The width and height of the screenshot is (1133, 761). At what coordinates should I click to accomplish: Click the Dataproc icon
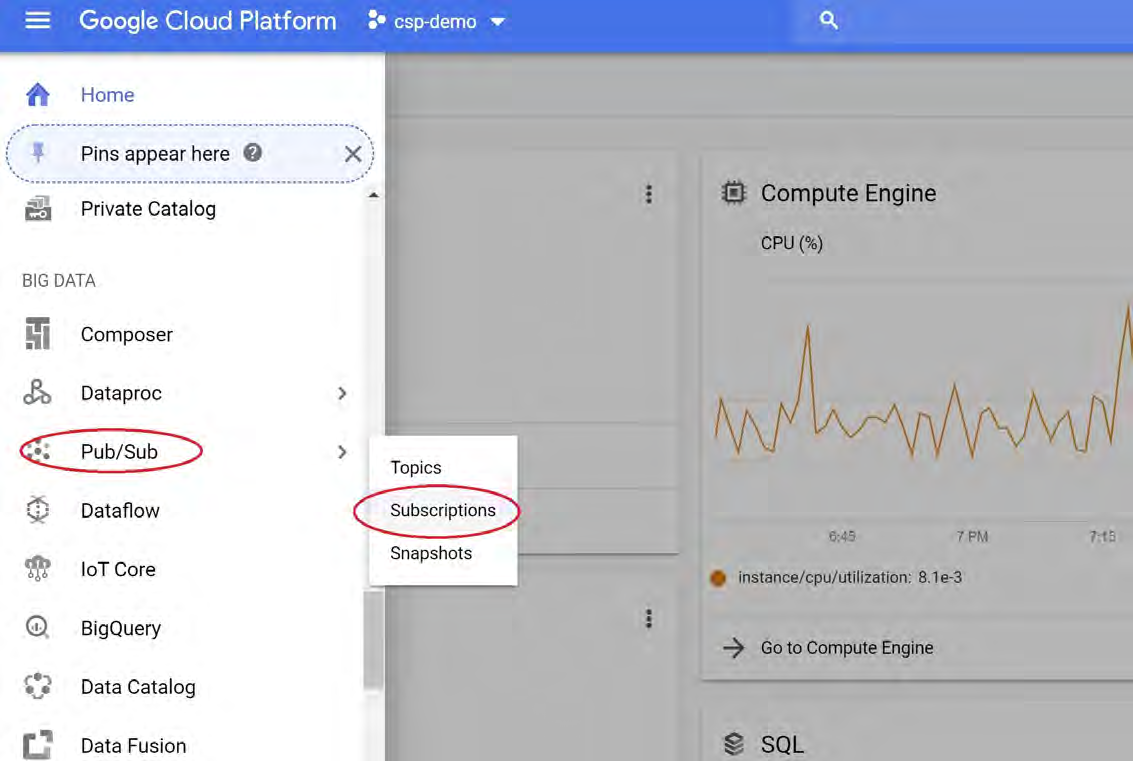point(38,392)
